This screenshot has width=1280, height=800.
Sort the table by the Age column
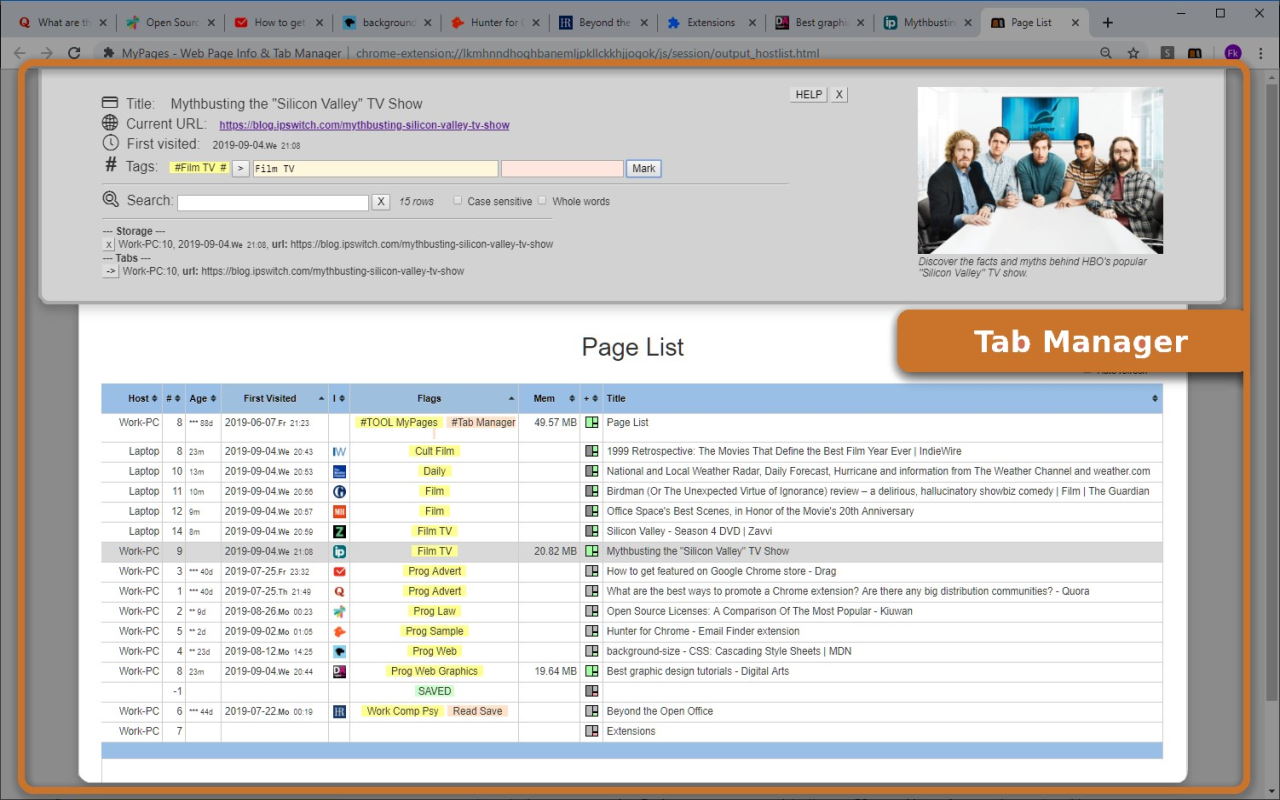click(x=203, y=398)
